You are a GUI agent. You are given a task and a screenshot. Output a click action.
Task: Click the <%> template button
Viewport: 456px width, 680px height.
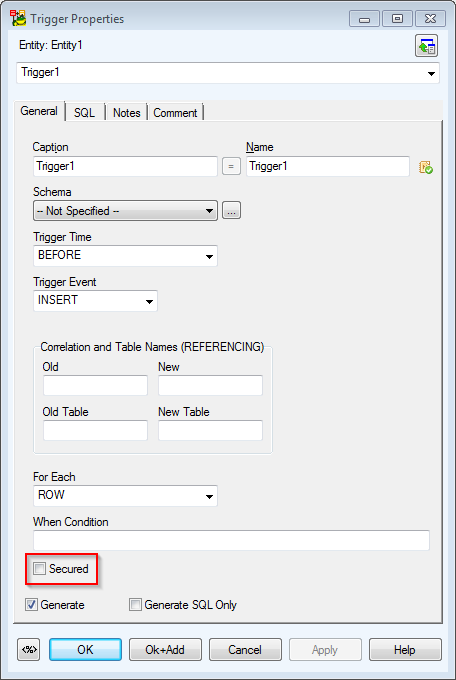tap(29, 649)
